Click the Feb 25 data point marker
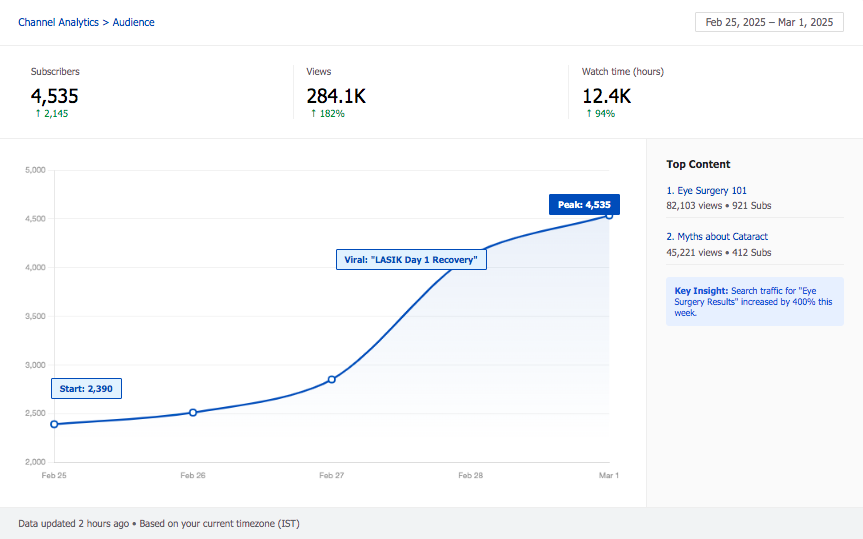The height and width of the screenshot is (539, 863). coord(54,424)
